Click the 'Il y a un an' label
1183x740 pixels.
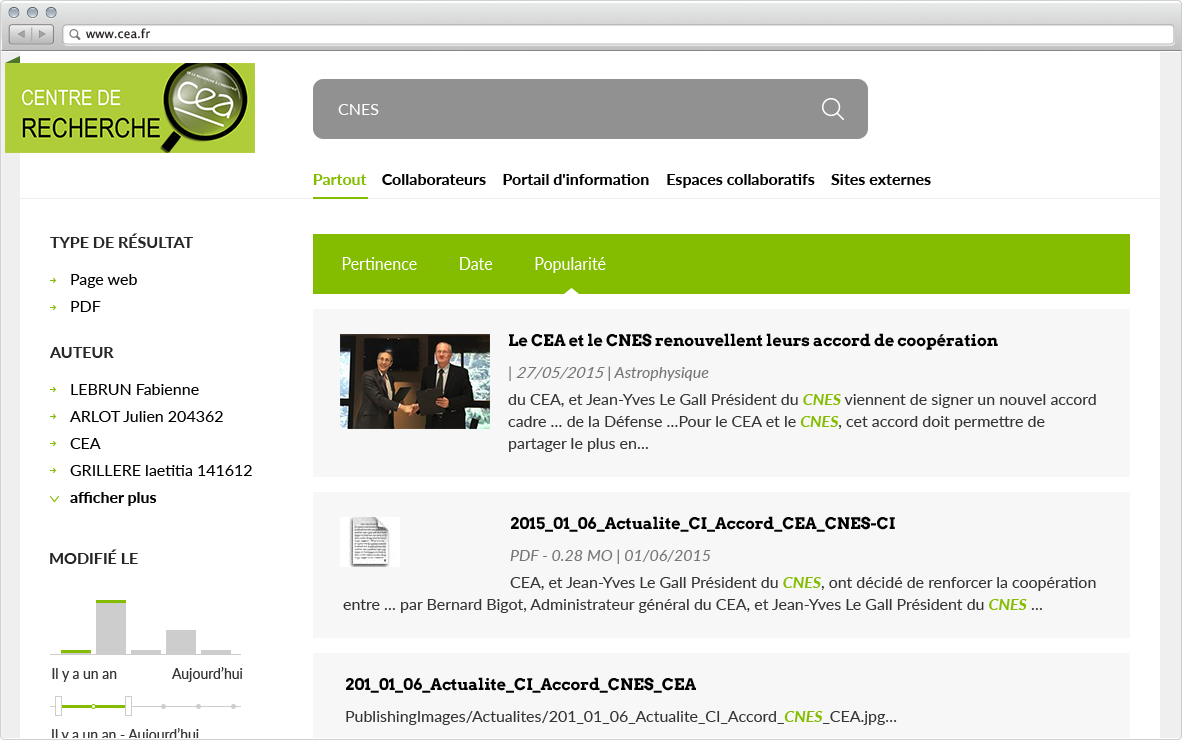click(84, 674)
